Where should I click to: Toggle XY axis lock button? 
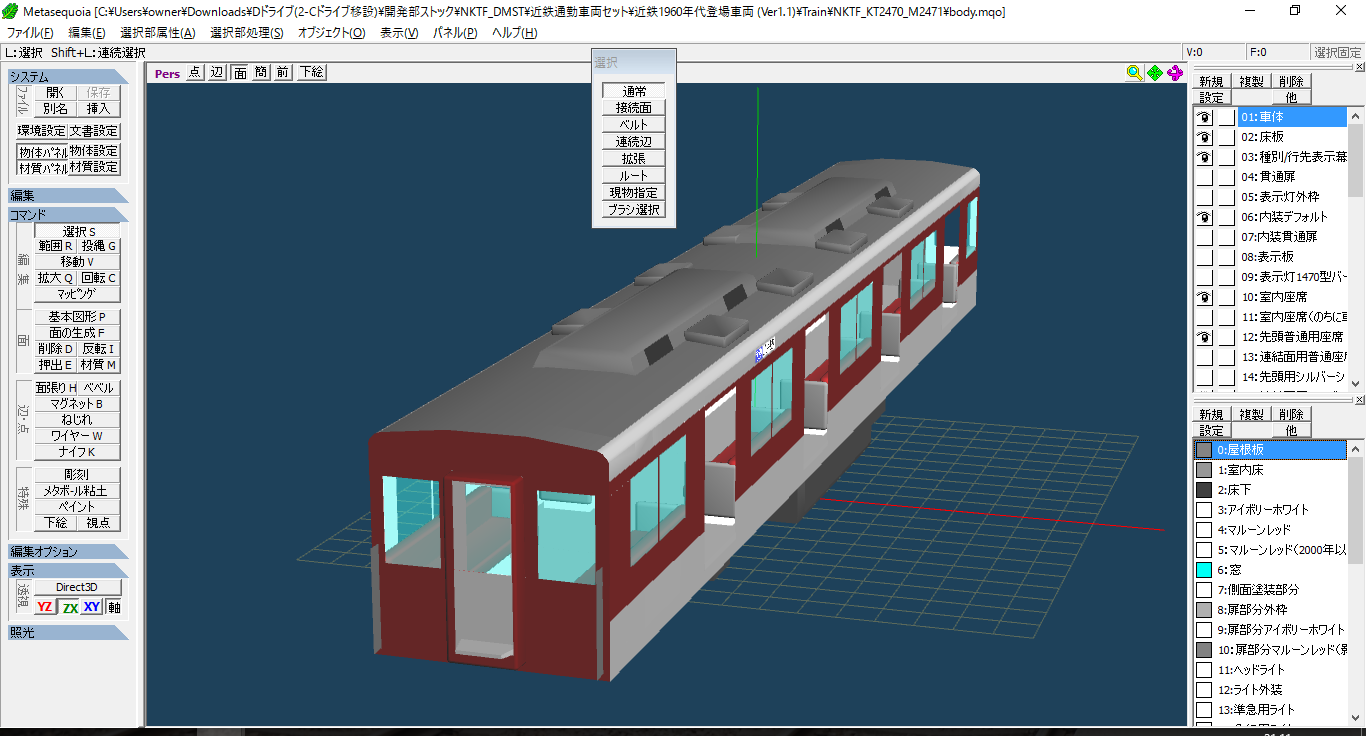coord(92,607)
